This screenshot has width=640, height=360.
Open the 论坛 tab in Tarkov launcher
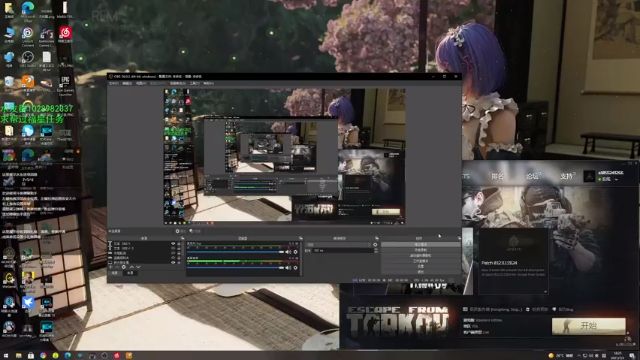(532, 176)
